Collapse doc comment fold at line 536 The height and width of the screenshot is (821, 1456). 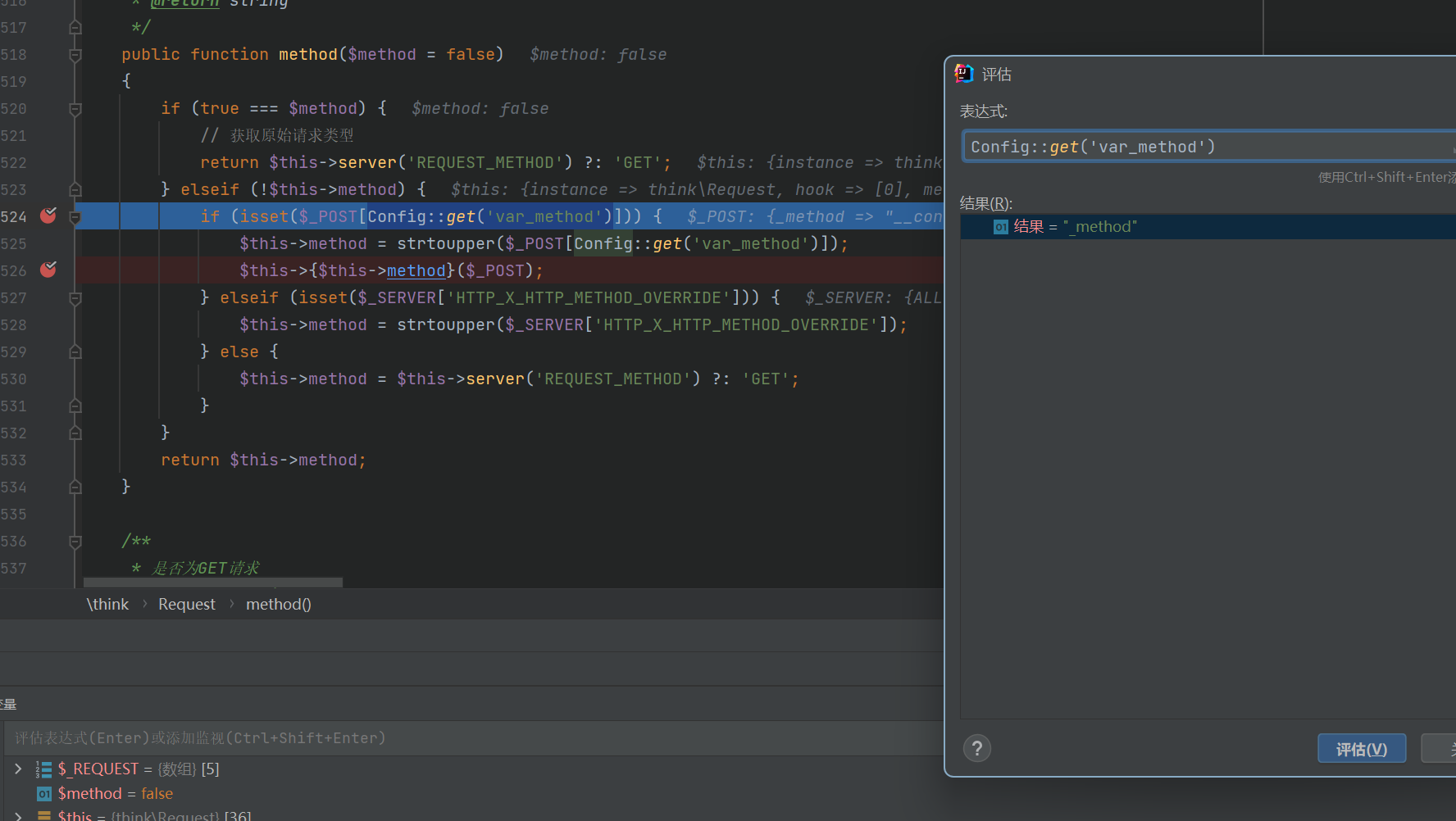point(75,542)
